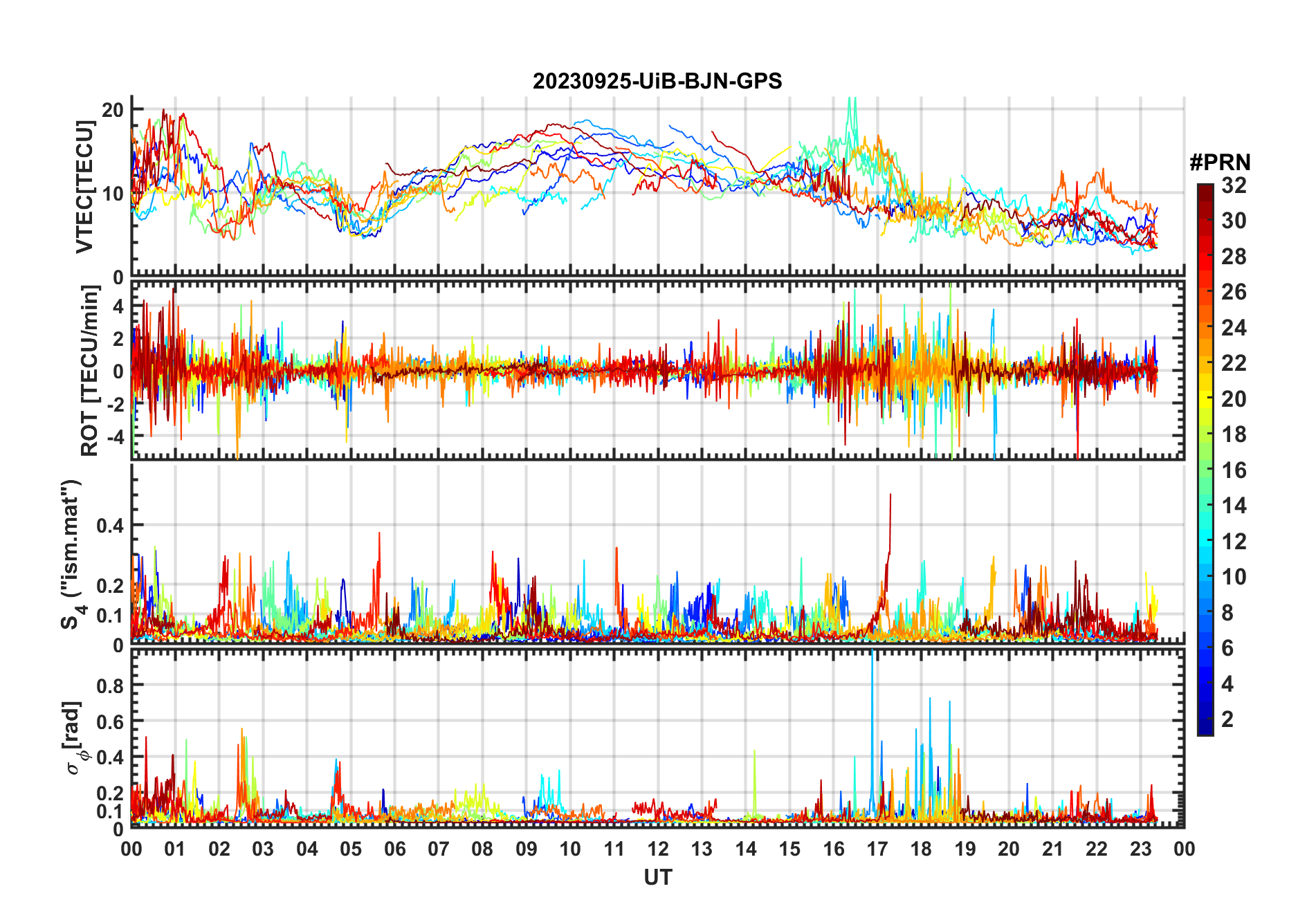Screen dimensions: 1316x920
Task: Select colorbar tick label 18
Action: click(1234, 434)
